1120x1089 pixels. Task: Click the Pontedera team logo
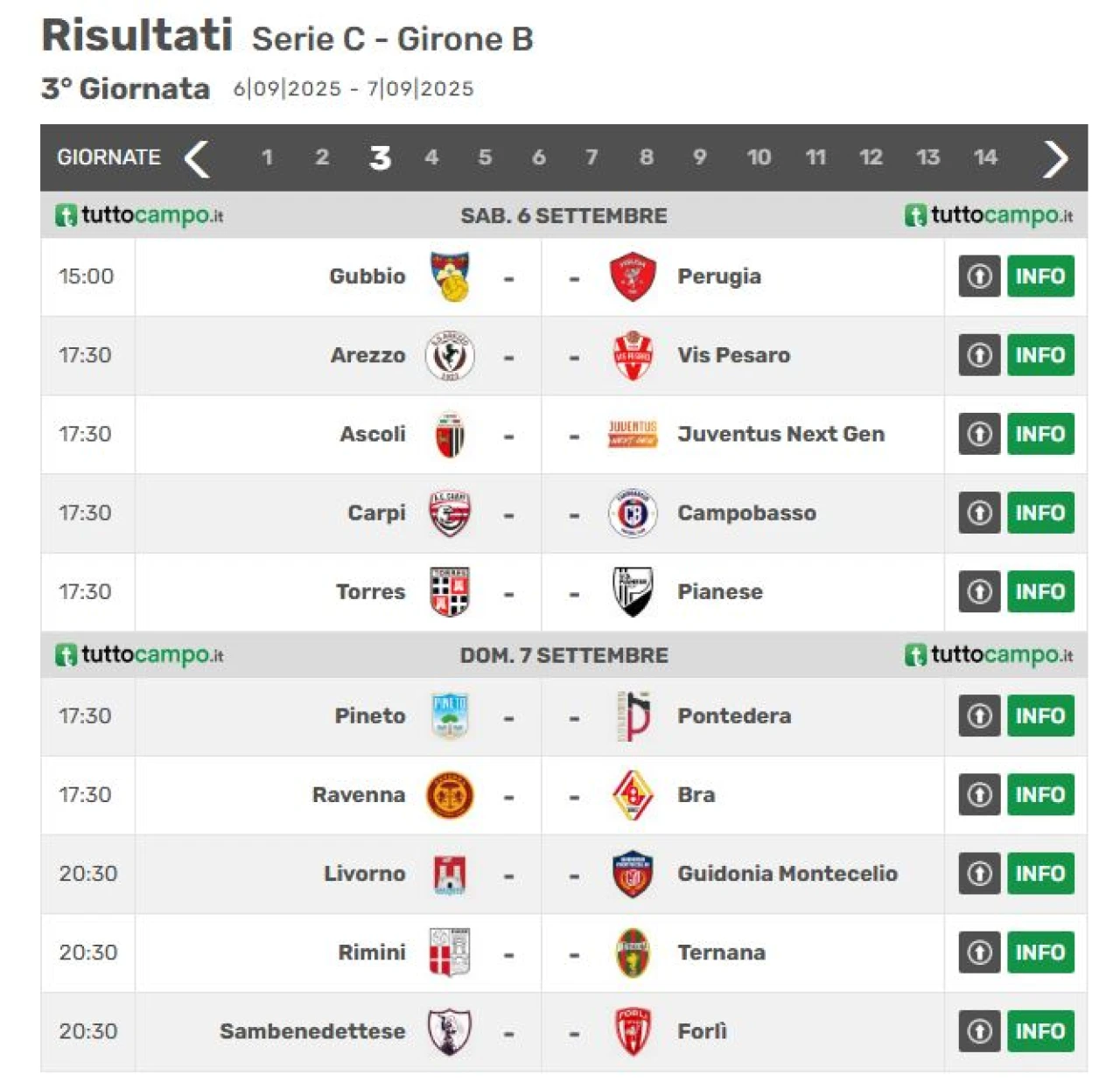[634, 716]
